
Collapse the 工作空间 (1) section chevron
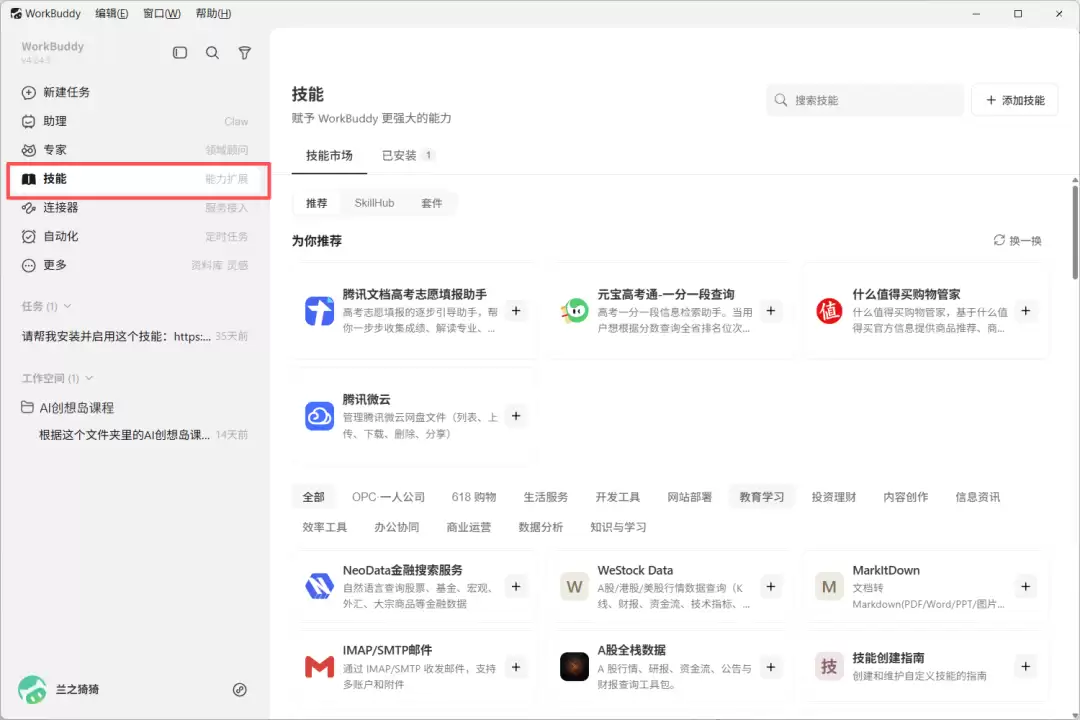tap(89, 378)
